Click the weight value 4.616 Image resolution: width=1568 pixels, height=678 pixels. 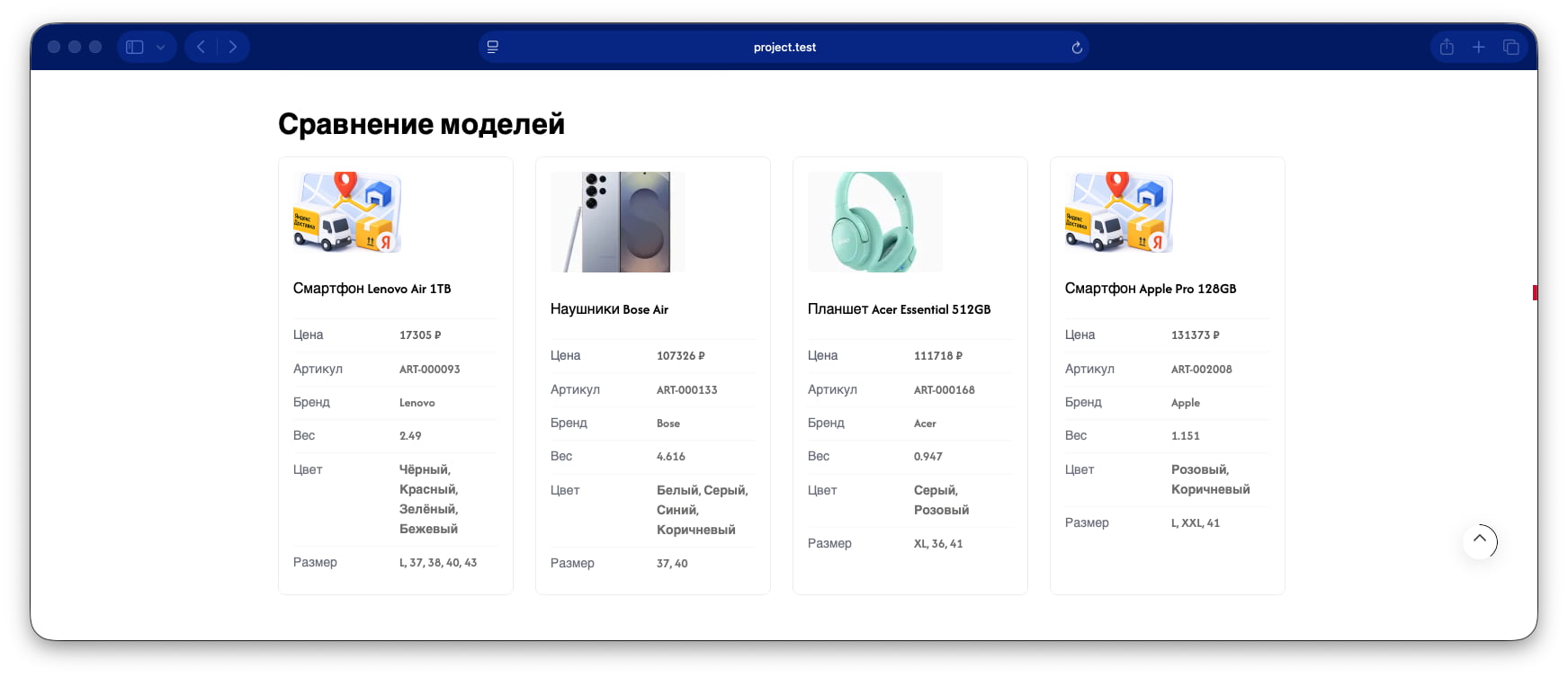[x=671, y=456]
